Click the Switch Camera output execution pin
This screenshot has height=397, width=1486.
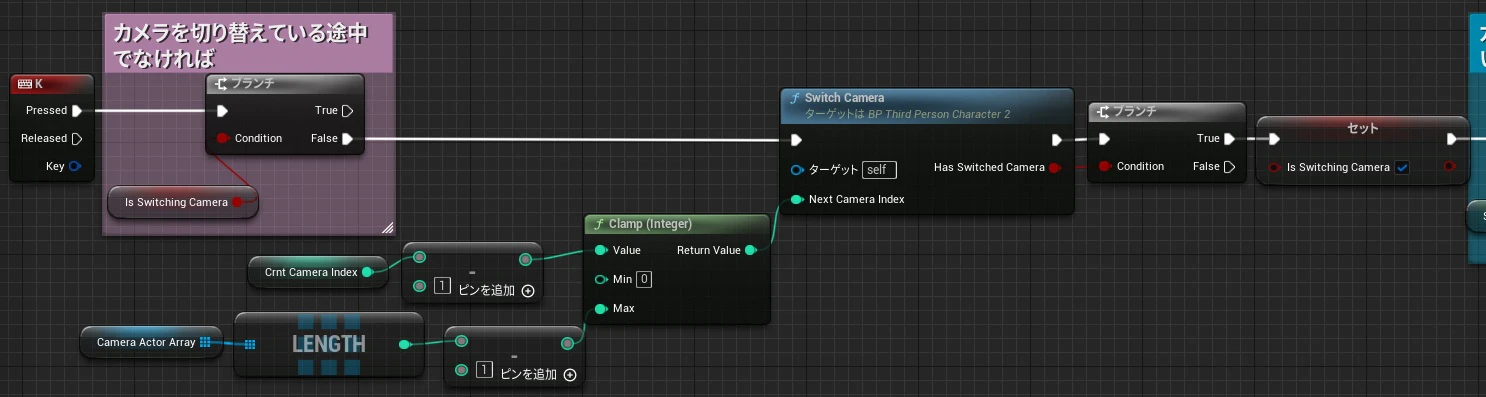(x=1057, y=139)
